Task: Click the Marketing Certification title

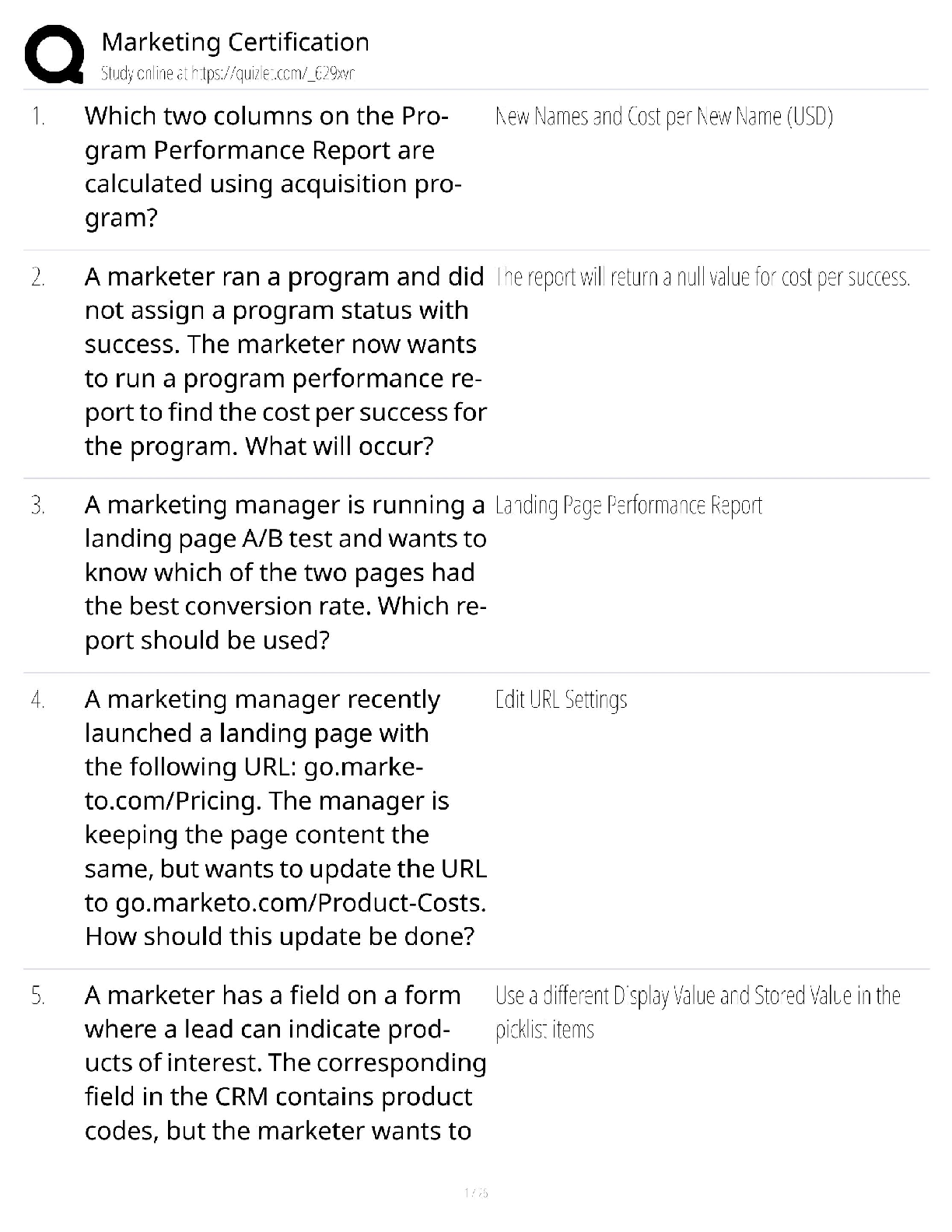Action: tap(235, 42)
